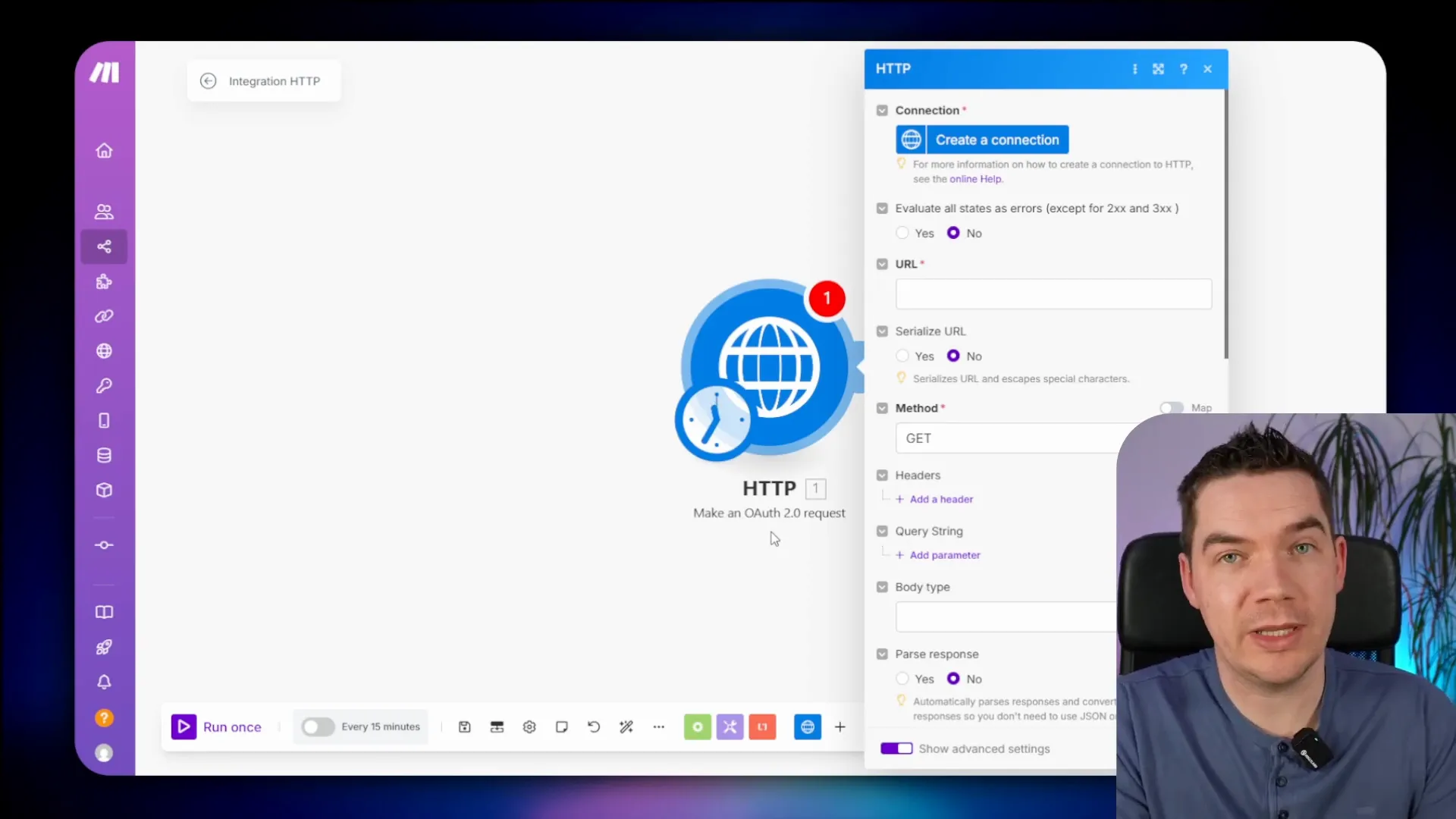This screenshot has height=819, width=1456.
Task: Expand the HTTP panel to fullscreen
Action: coord(1159,69)
